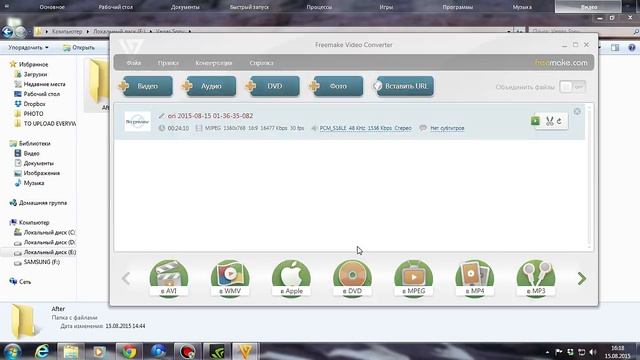Add audio with the Аудио button
Image resolution: width=640 pixels, height=360 pixels.
[210, 86]
